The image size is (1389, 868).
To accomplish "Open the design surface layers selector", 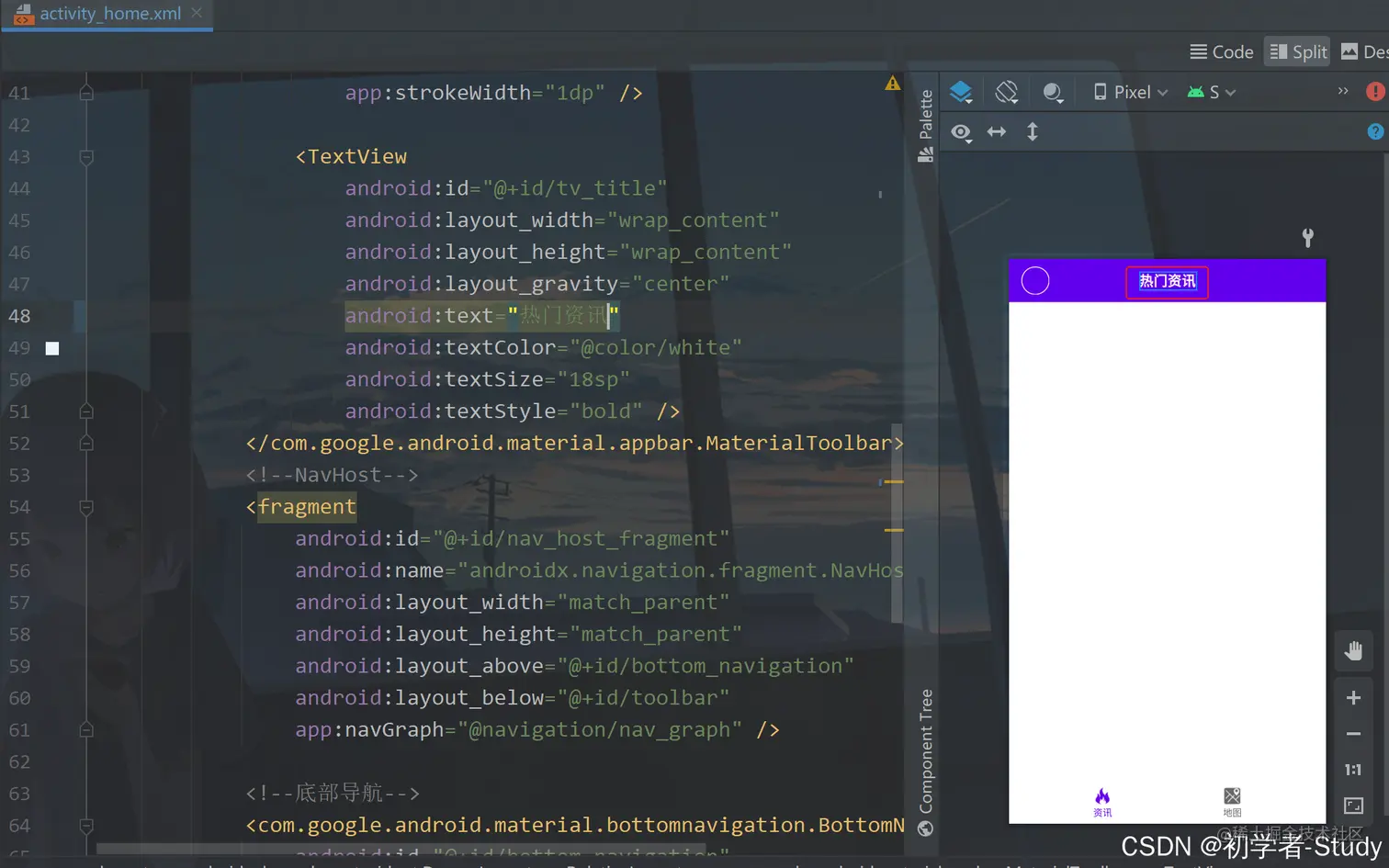I will 961,92.
